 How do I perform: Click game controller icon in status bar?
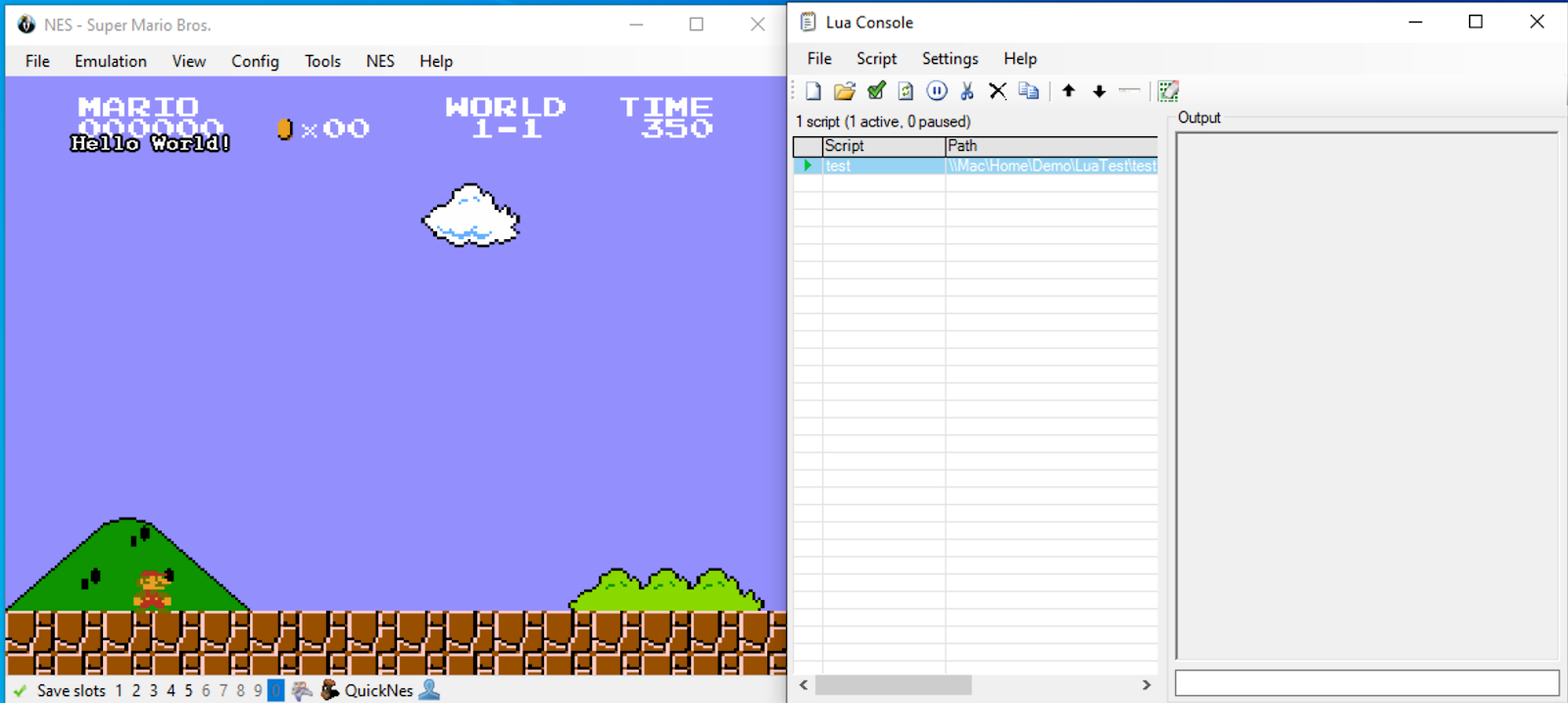(x=302, y=690)
